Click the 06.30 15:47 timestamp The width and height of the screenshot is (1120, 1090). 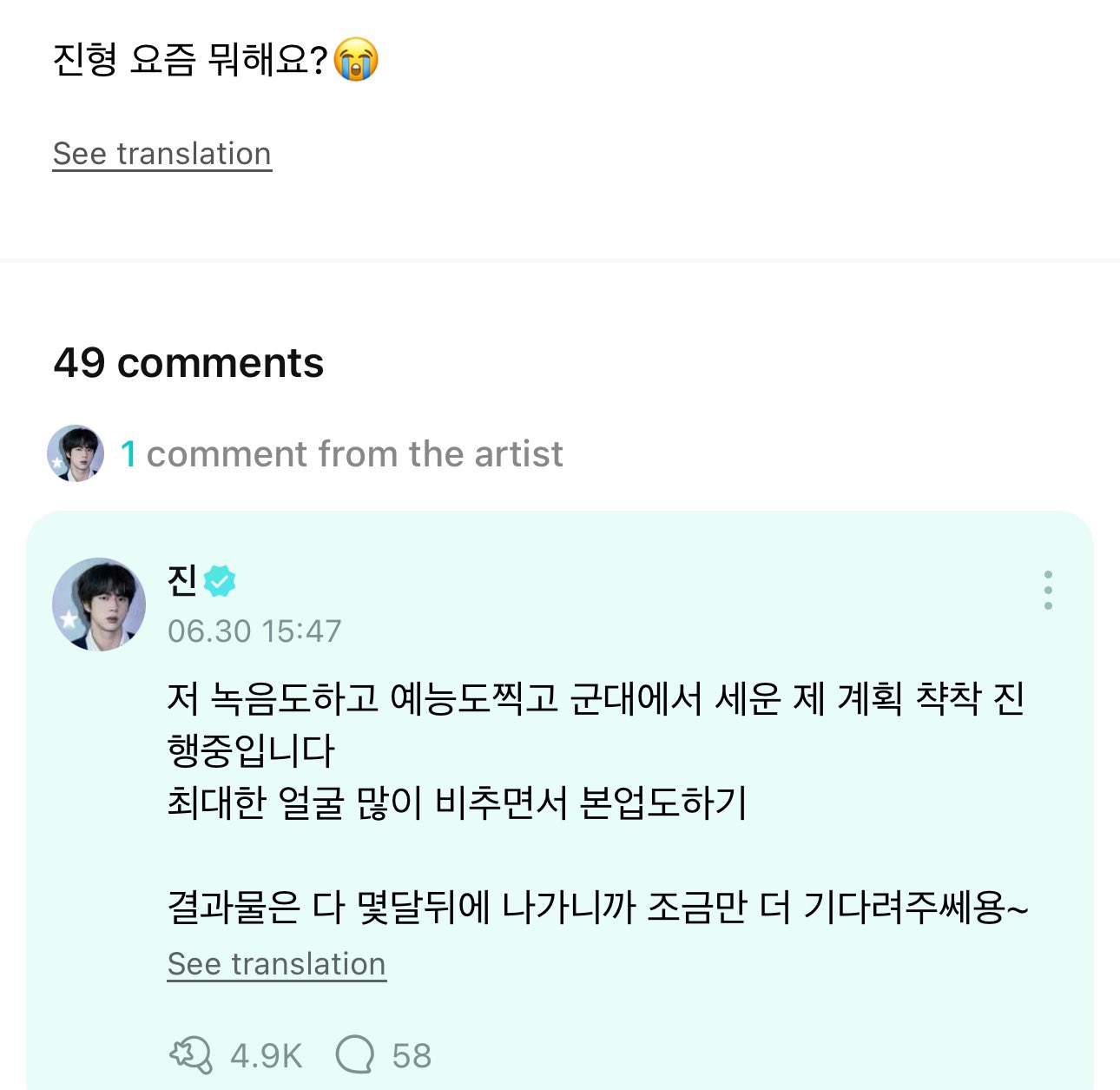click(254, 631)
